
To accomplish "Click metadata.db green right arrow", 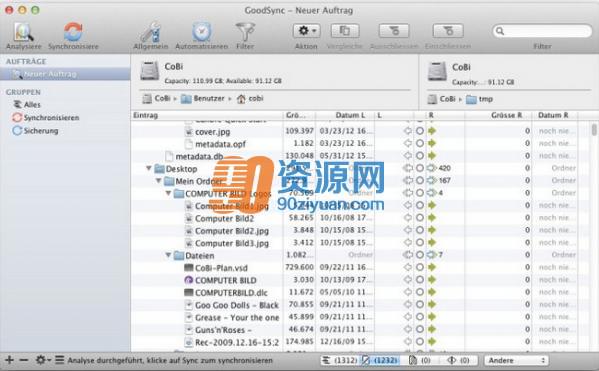I will (432, 156).
